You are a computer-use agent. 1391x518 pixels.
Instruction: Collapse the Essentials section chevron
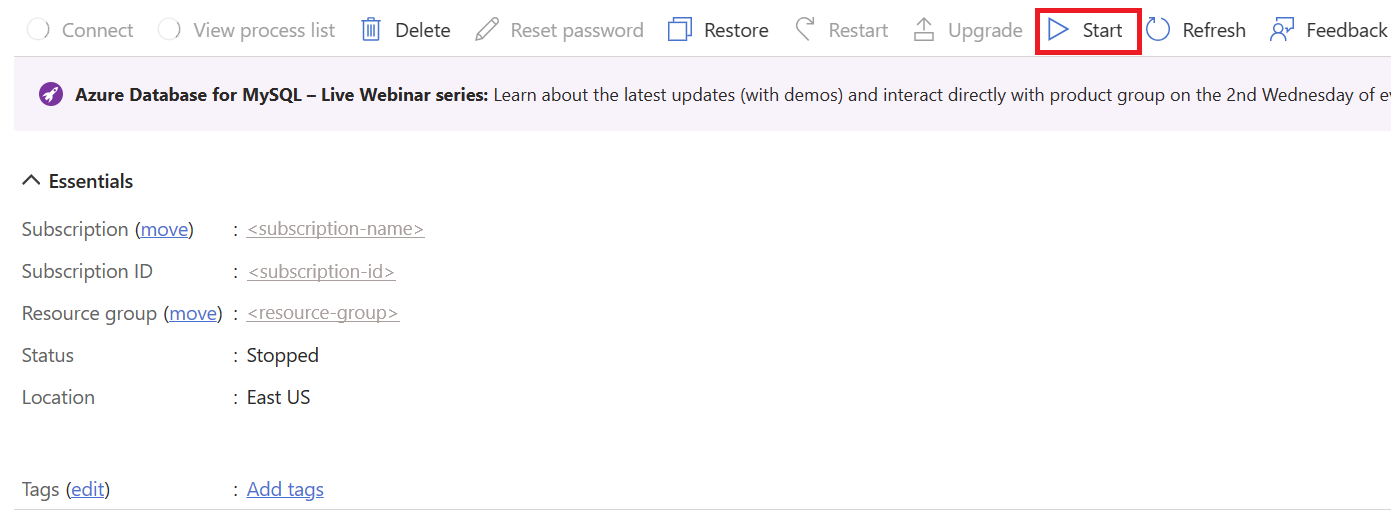(x=32, y=181)
